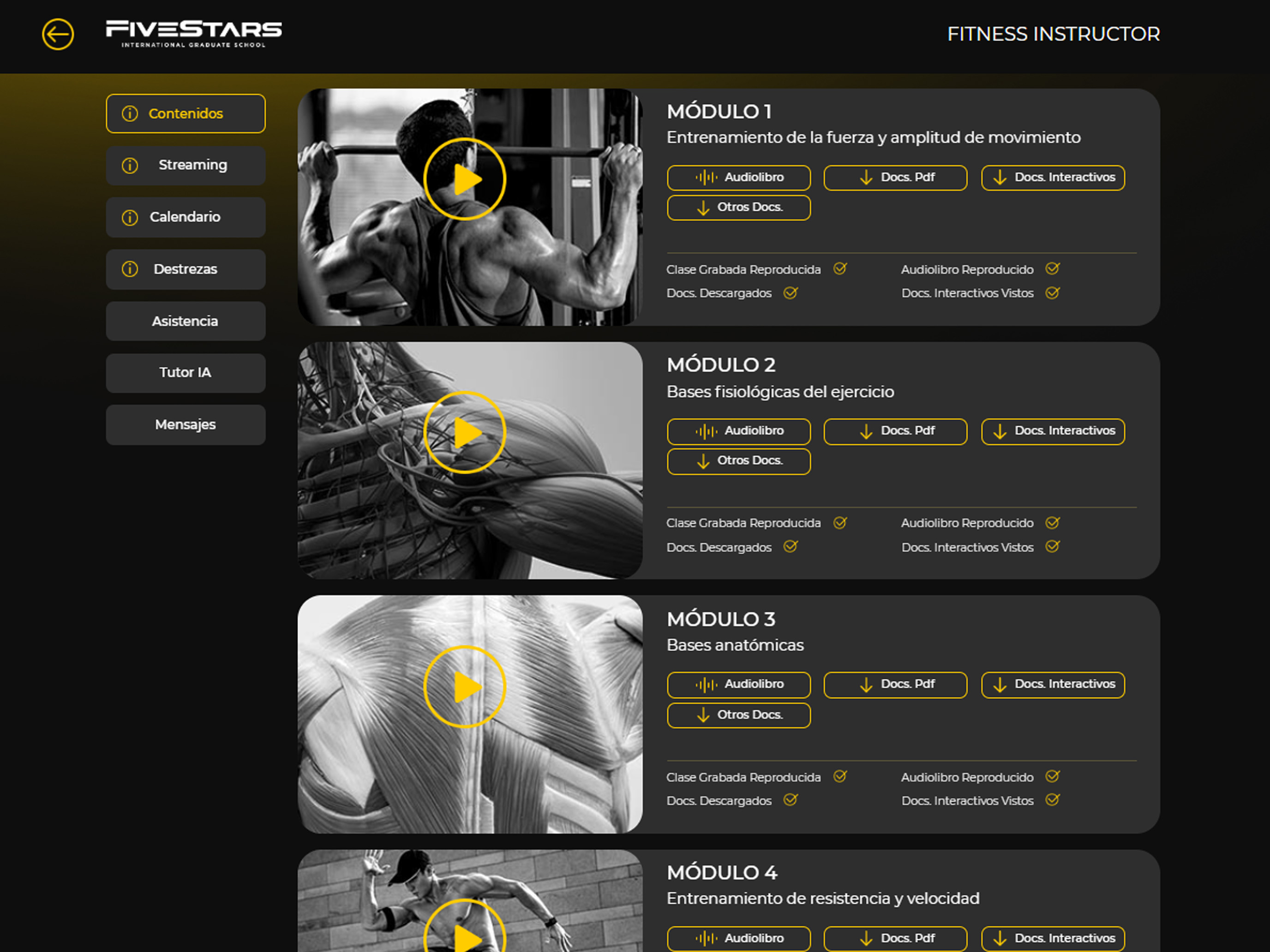Open the Calendario section
Viewport: 1270px width, 952px height.
pos(186,218)
